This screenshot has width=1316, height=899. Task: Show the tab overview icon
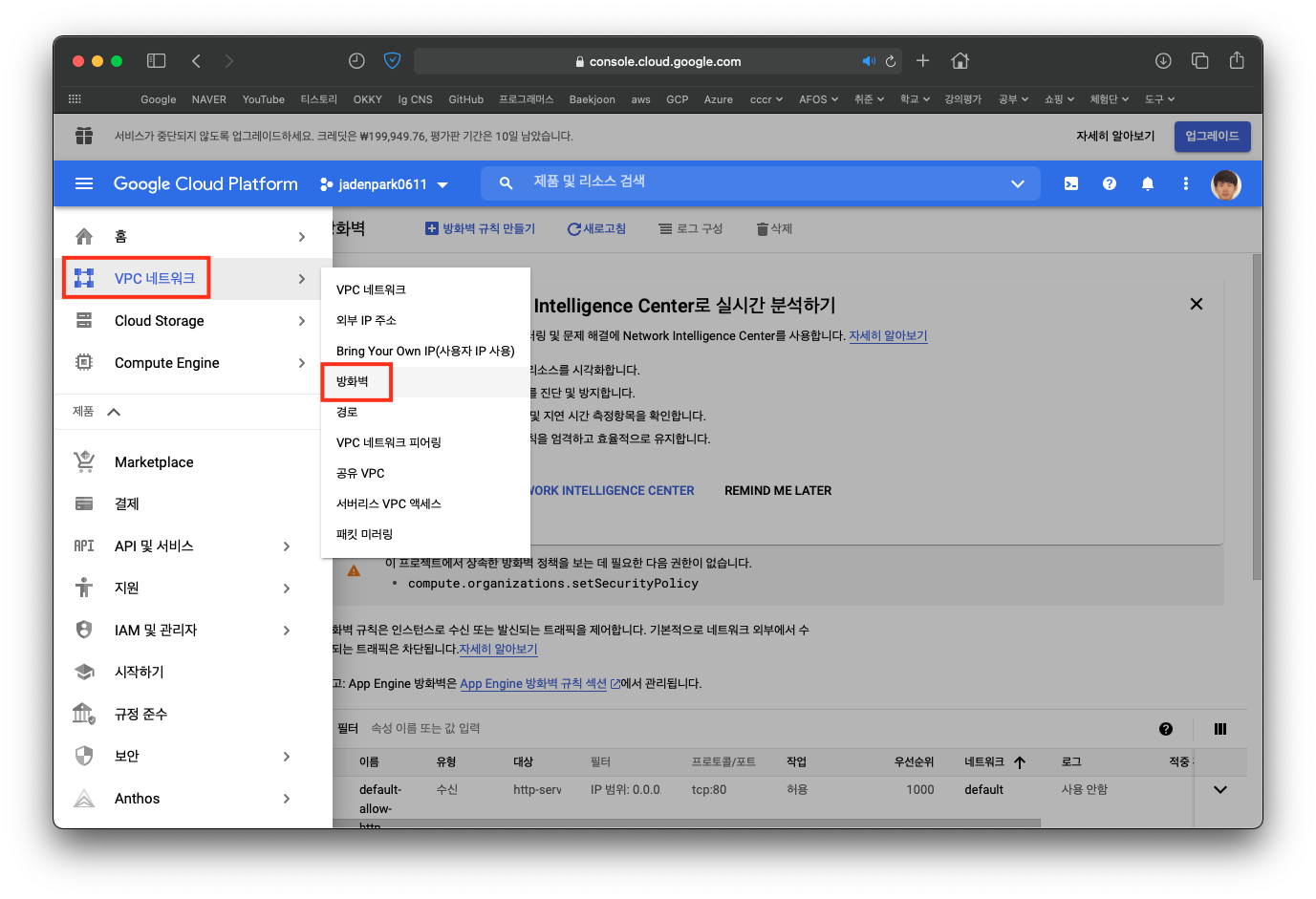point(1200,61)
